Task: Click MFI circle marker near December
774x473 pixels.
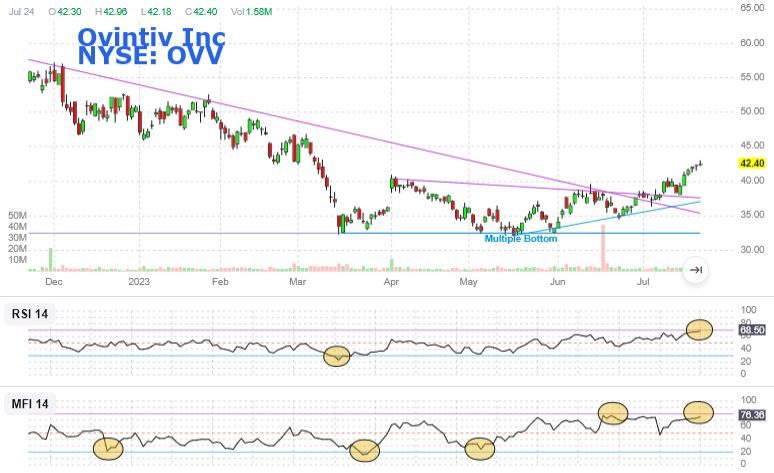Action: tap(107, 448)
